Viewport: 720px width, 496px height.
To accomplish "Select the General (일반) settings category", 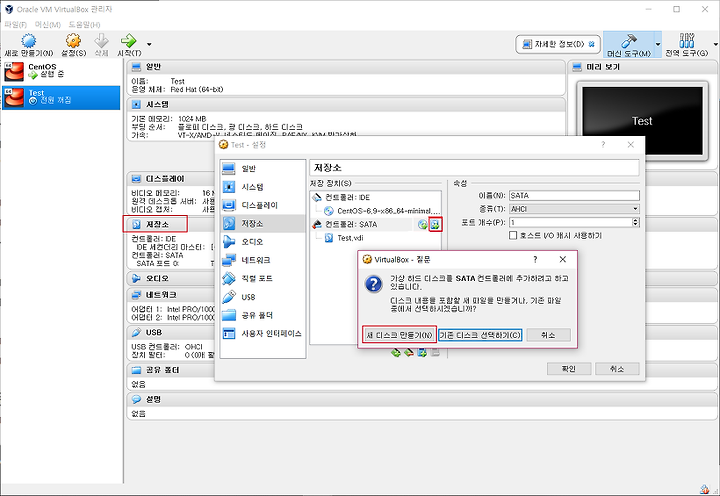I will click(263, 169).
